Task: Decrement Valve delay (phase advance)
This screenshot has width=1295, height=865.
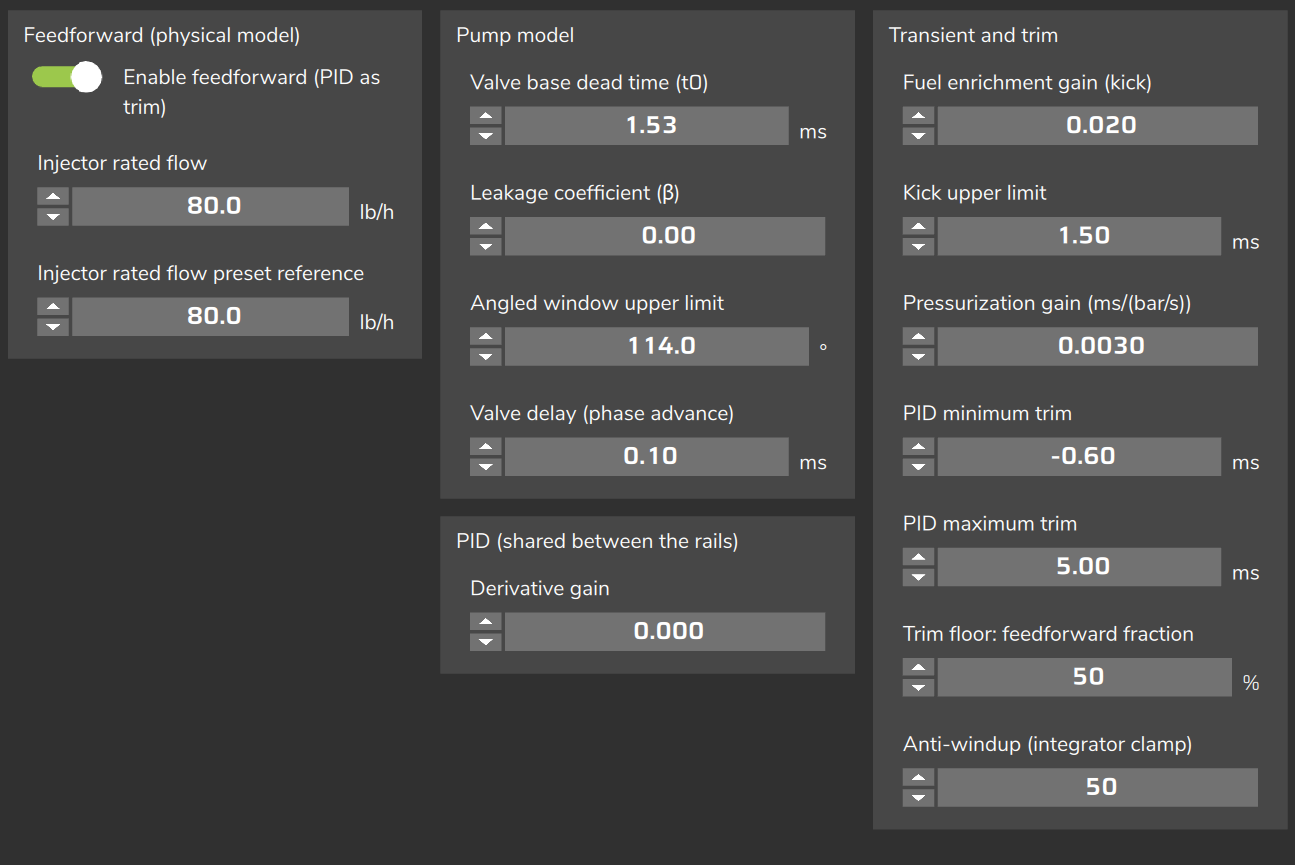Action: pos(486,465)
